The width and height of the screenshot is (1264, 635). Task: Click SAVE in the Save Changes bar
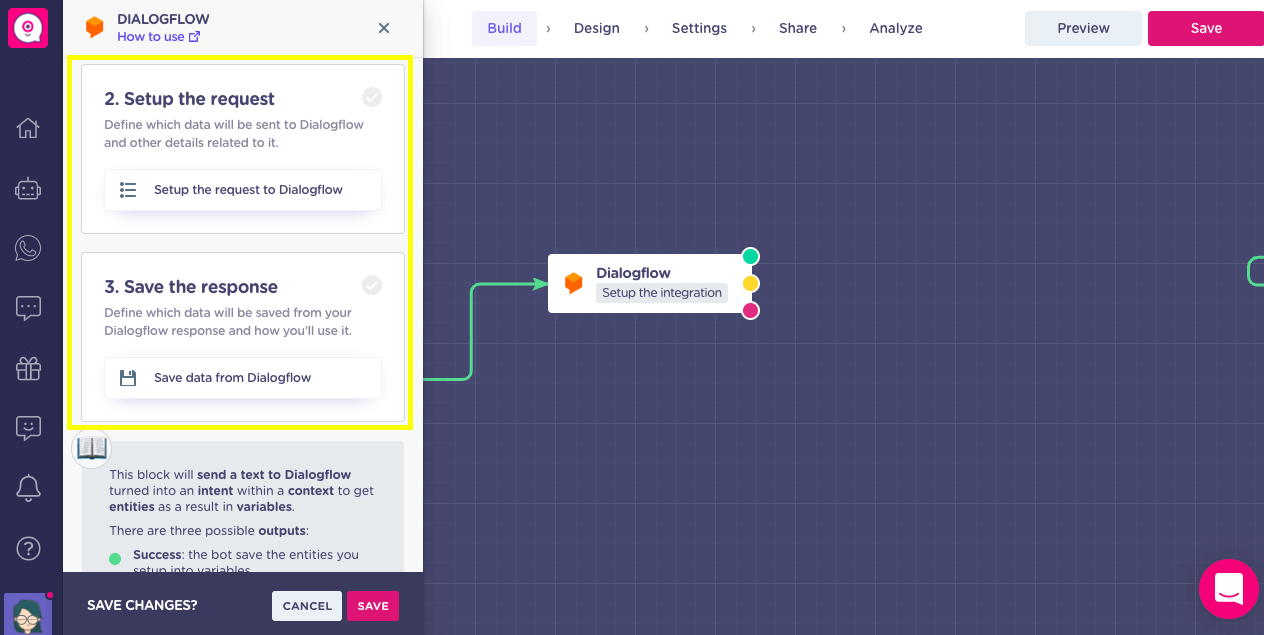click(x=373, y=606)
